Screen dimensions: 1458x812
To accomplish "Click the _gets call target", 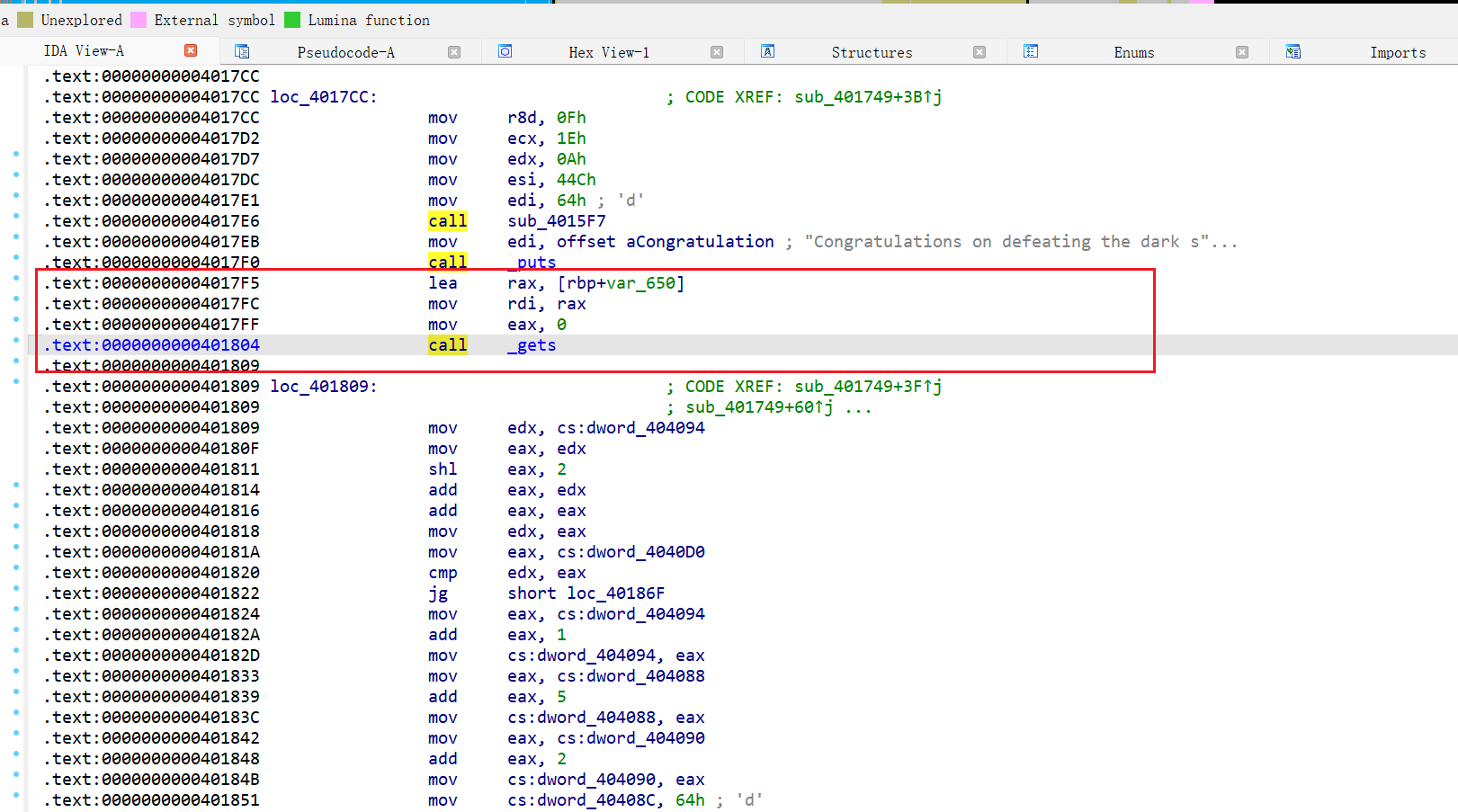I will click(x=532, y=345).
